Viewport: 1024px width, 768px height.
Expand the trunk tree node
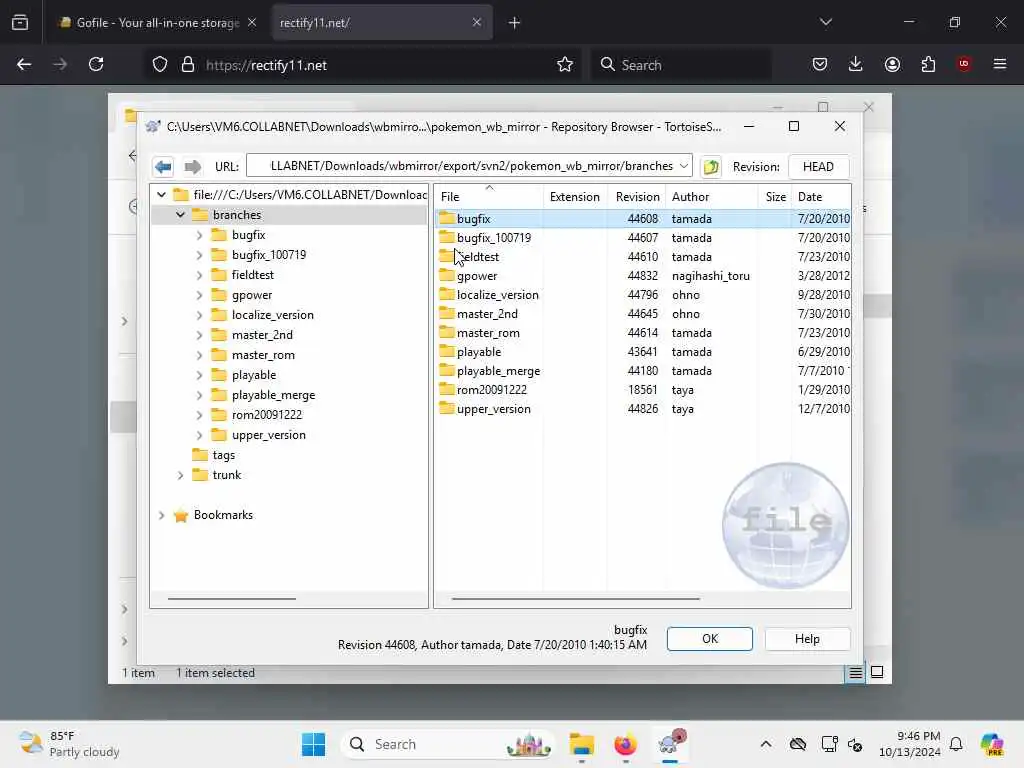[180, 475]
